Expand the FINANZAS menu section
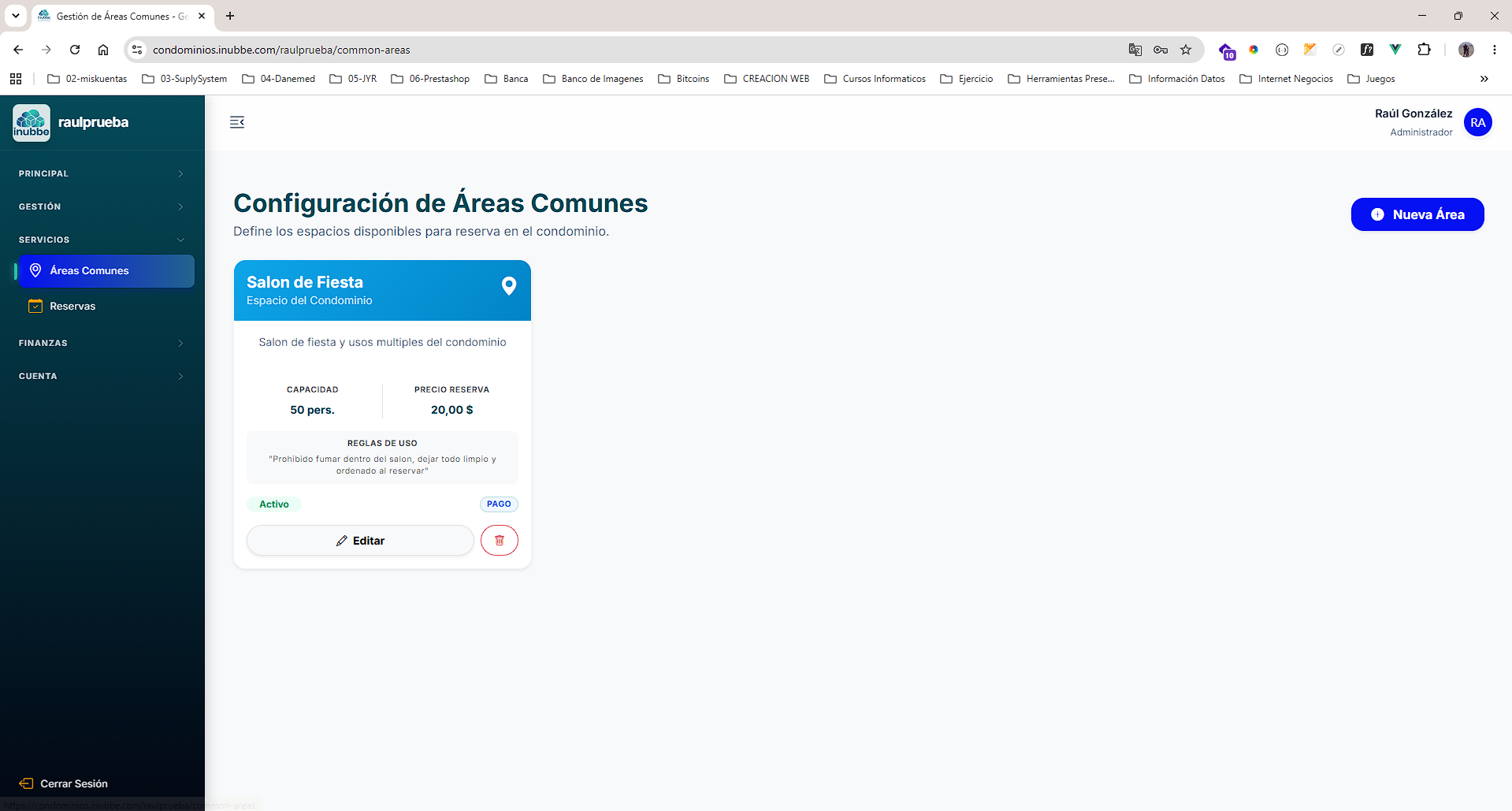1512x811 pixels. point(102,343)
